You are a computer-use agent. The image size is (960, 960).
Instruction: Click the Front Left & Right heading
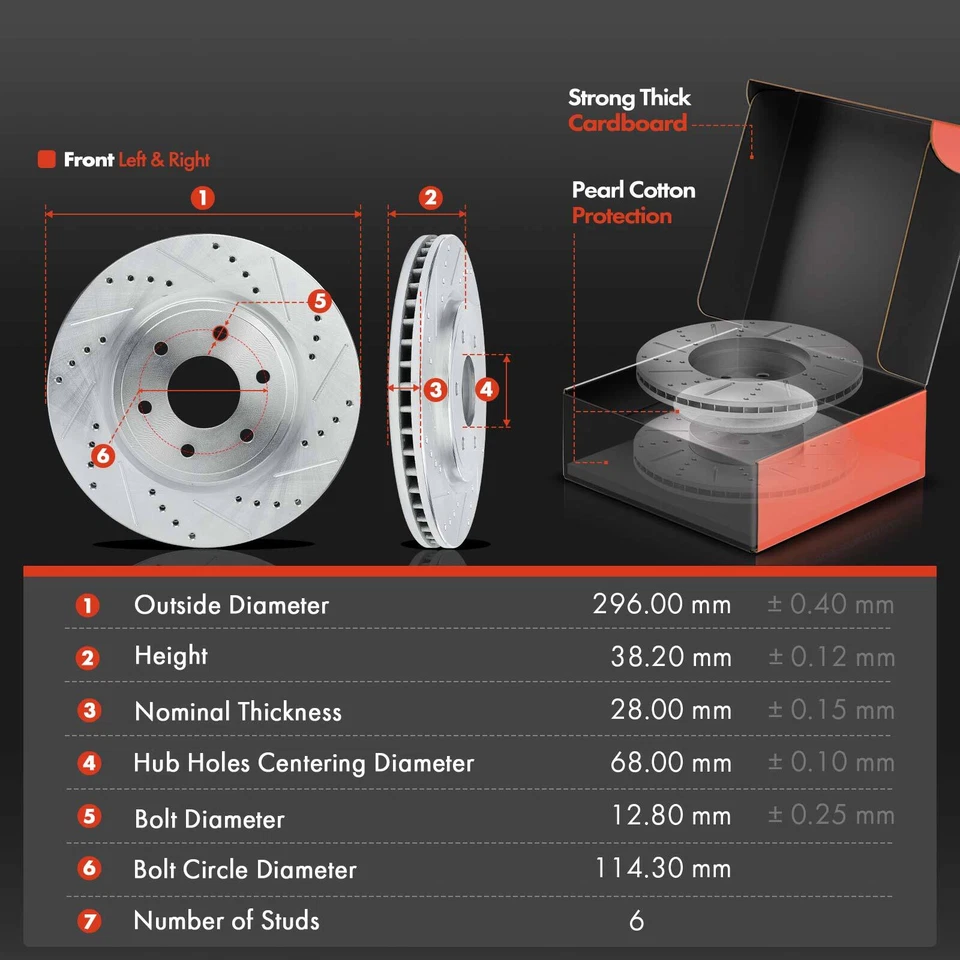click(x=123, y=160)
